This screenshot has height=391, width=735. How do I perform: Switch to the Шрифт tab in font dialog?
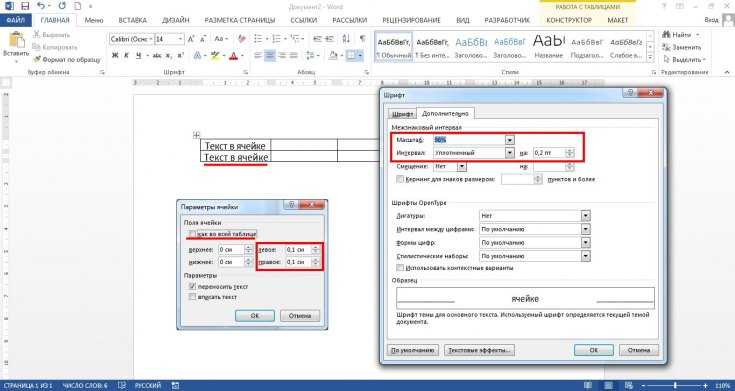[402, 114]
